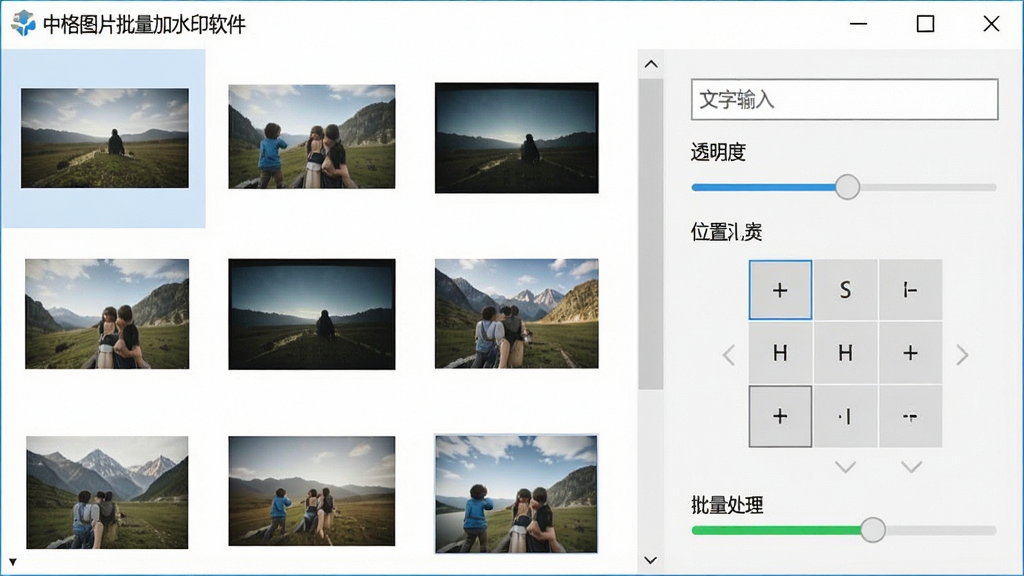Click the thumbnail list scrollbar thumb

coord(650,234)
